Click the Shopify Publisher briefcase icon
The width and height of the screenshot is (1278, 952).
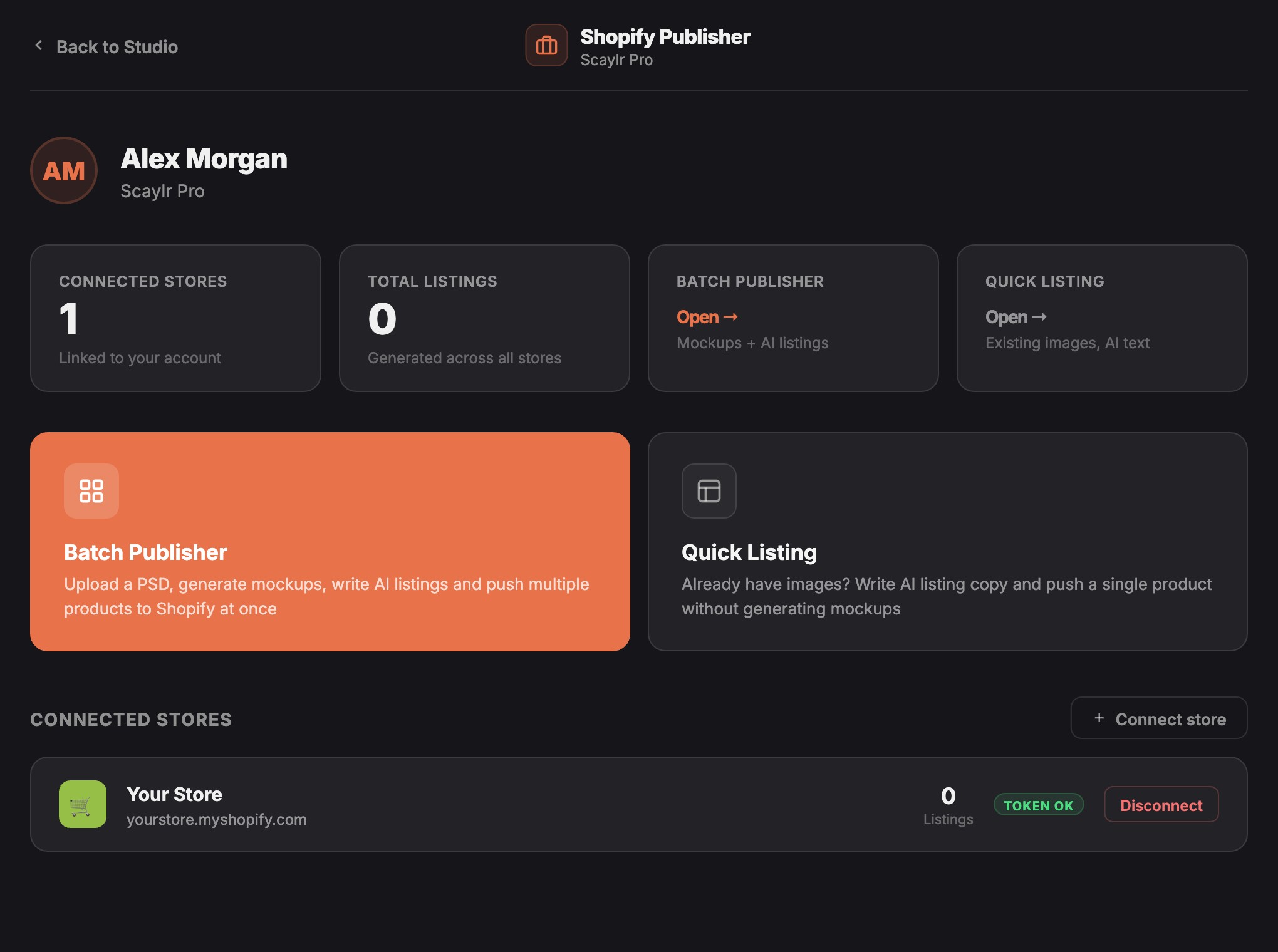pyautogui.click(x=546, y=45)
